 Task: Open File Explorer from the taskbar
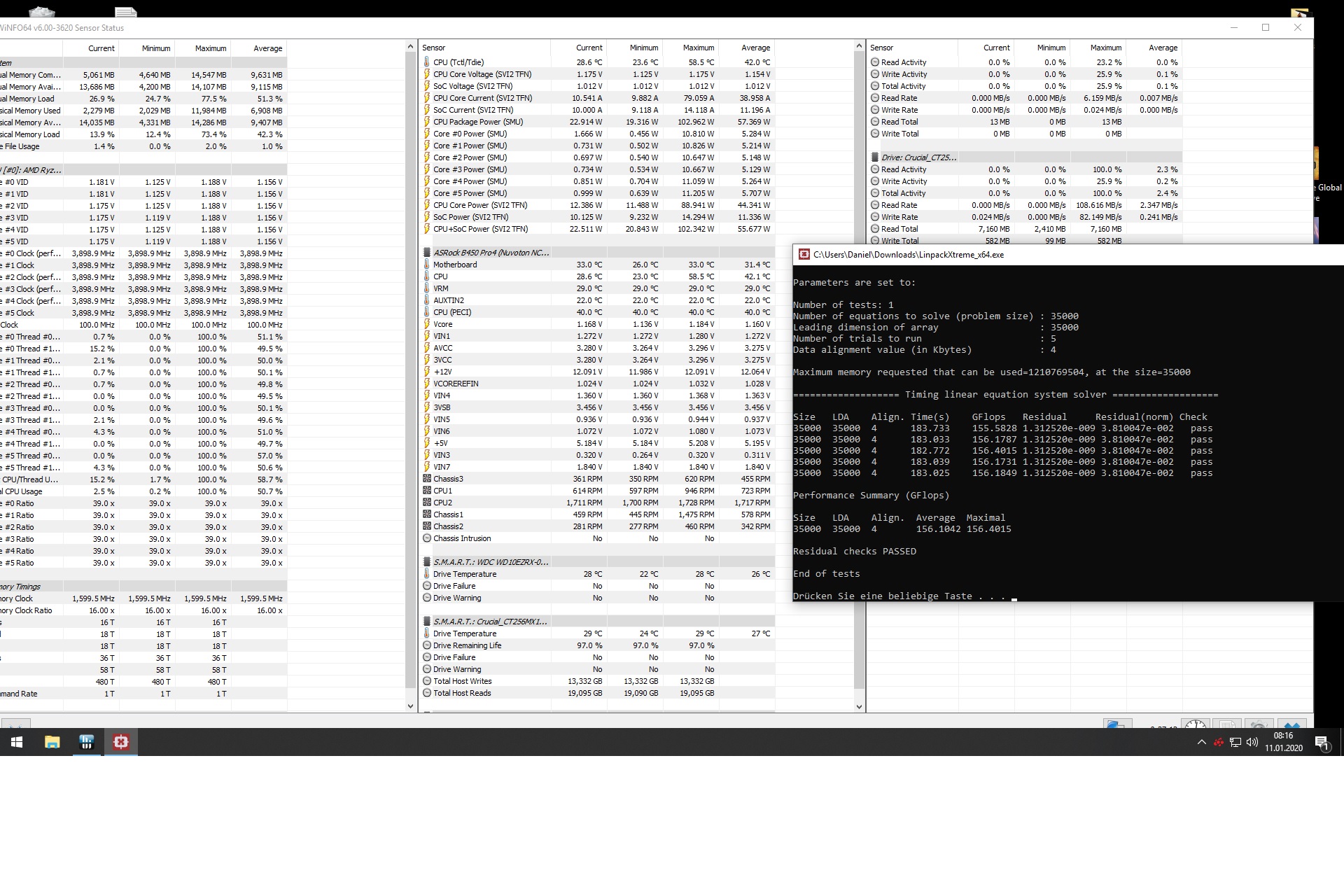52,742
